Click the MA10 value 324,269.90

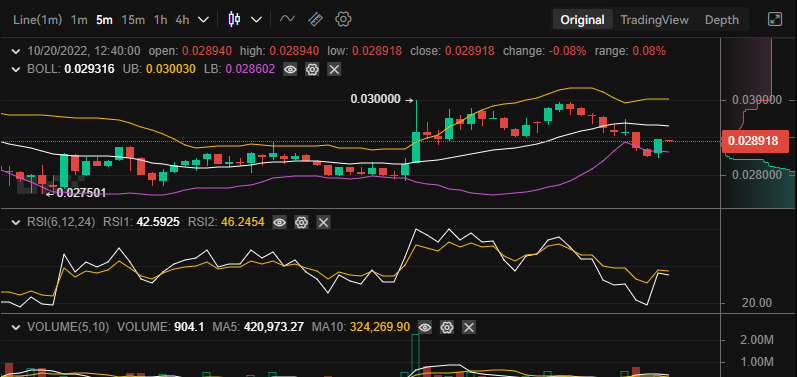[380, 327]
